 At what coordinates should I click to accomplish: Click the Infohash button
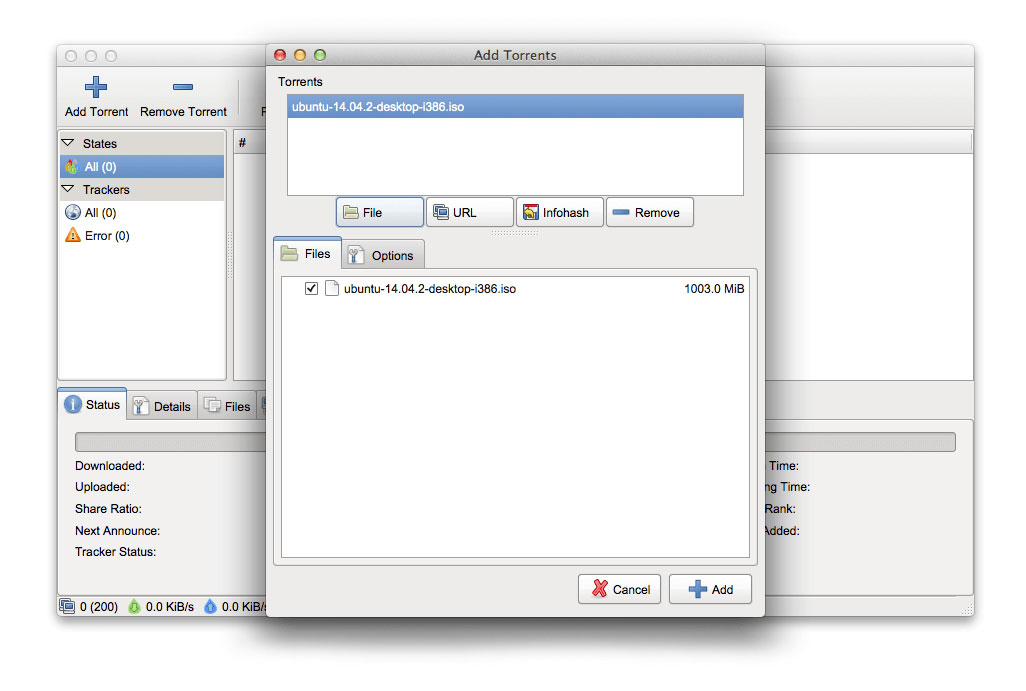(559, 212)
